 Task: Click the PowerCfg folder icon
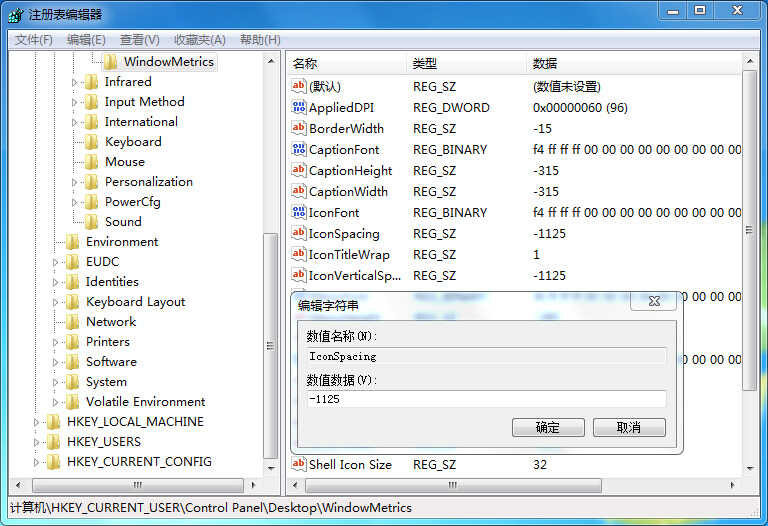point(92,202)
